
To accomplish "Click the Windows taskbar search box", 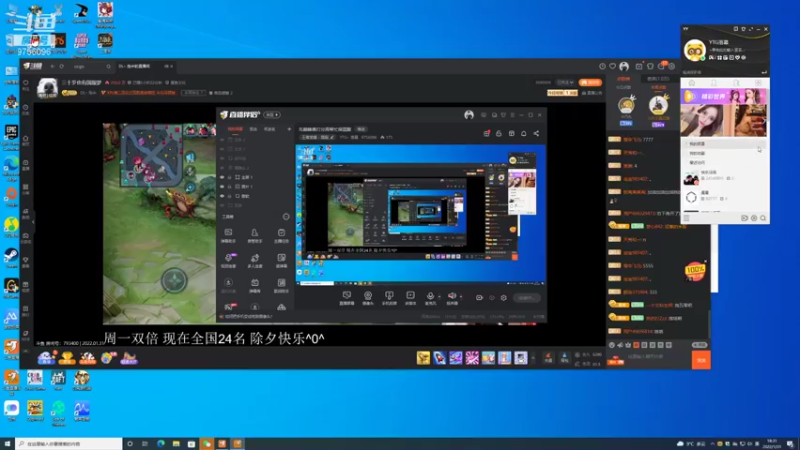I will click(69, 444).
